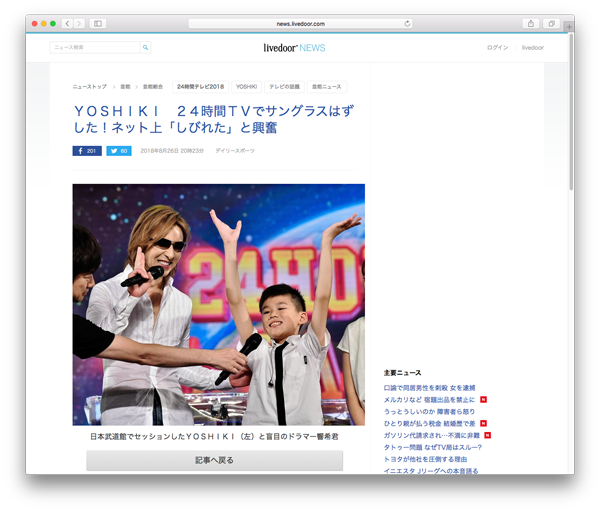The width and height of the screenshot is (600, 511).
Task: Click the page's vertical scrollbar
Action: pyautogui.click(x=571, y=112)
